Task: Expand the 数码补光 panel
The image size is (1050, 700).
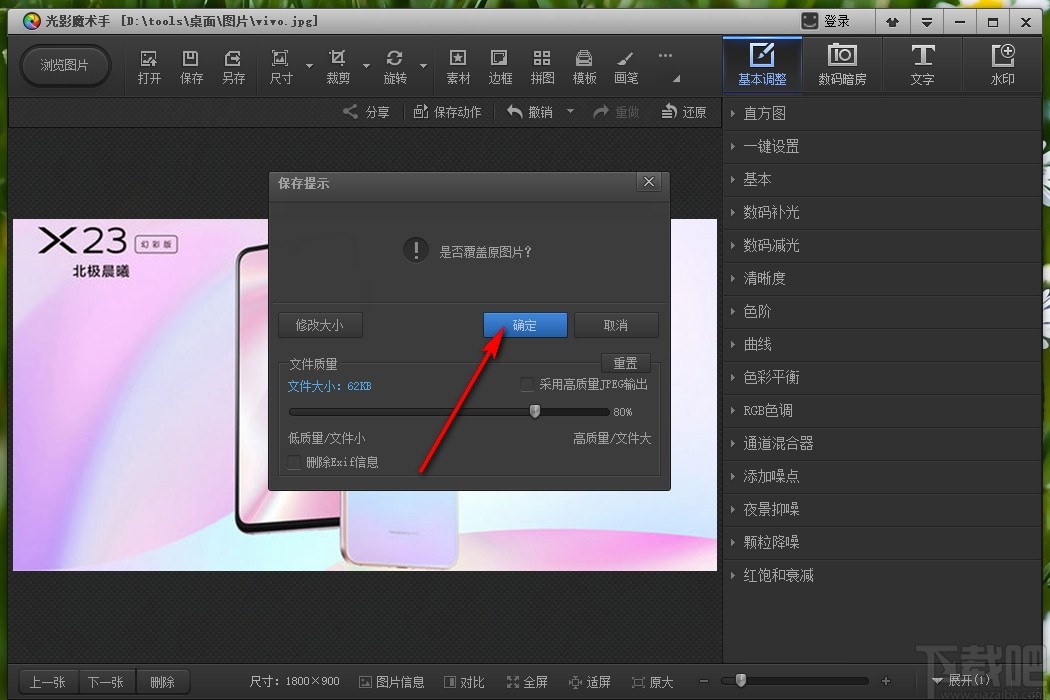Action: pos(882,212)
